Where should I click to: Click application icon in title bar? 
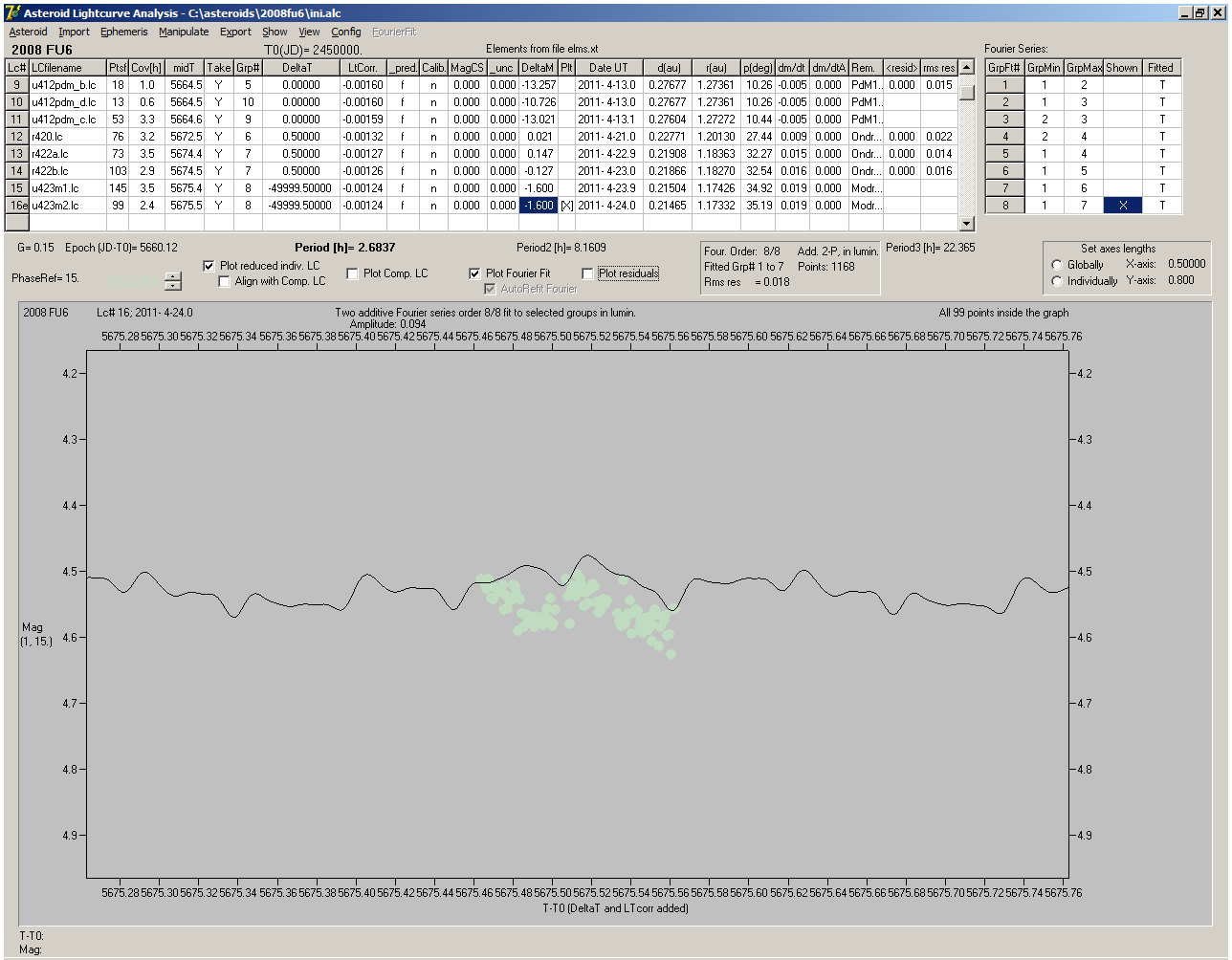click(11, 12)
